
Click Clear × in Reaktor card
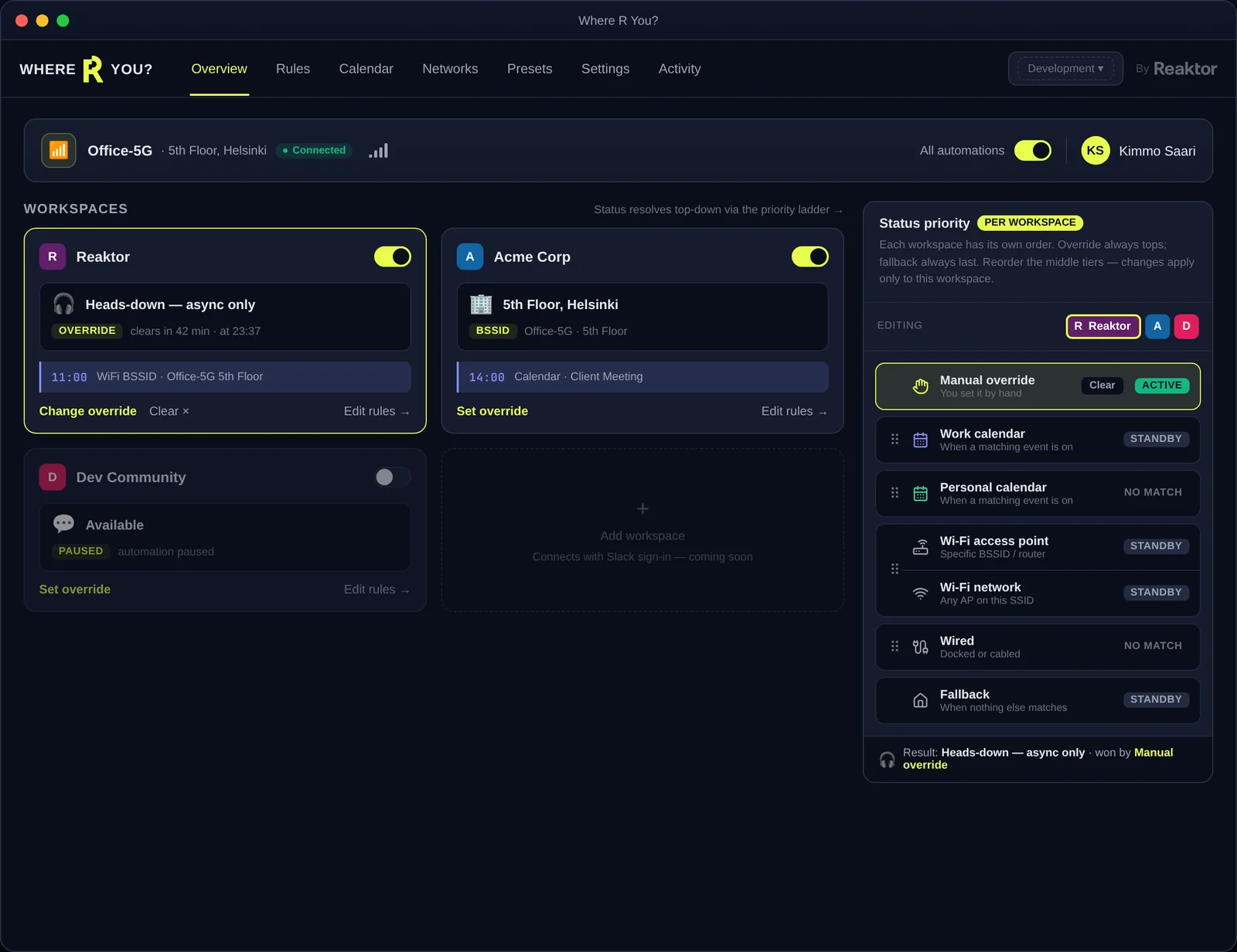(x=169, y=411)
